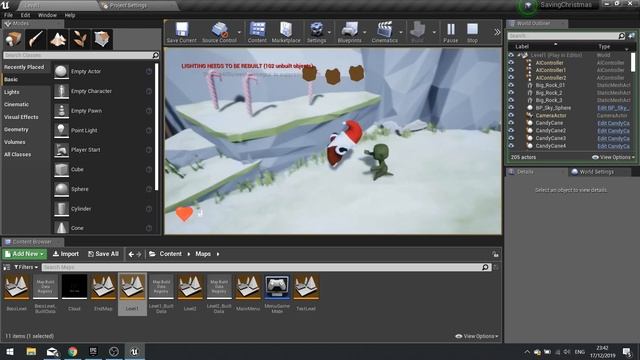The height and width of the screenshot is (360, 640).
Task: Select Point Light in class list
Action: 103,130
